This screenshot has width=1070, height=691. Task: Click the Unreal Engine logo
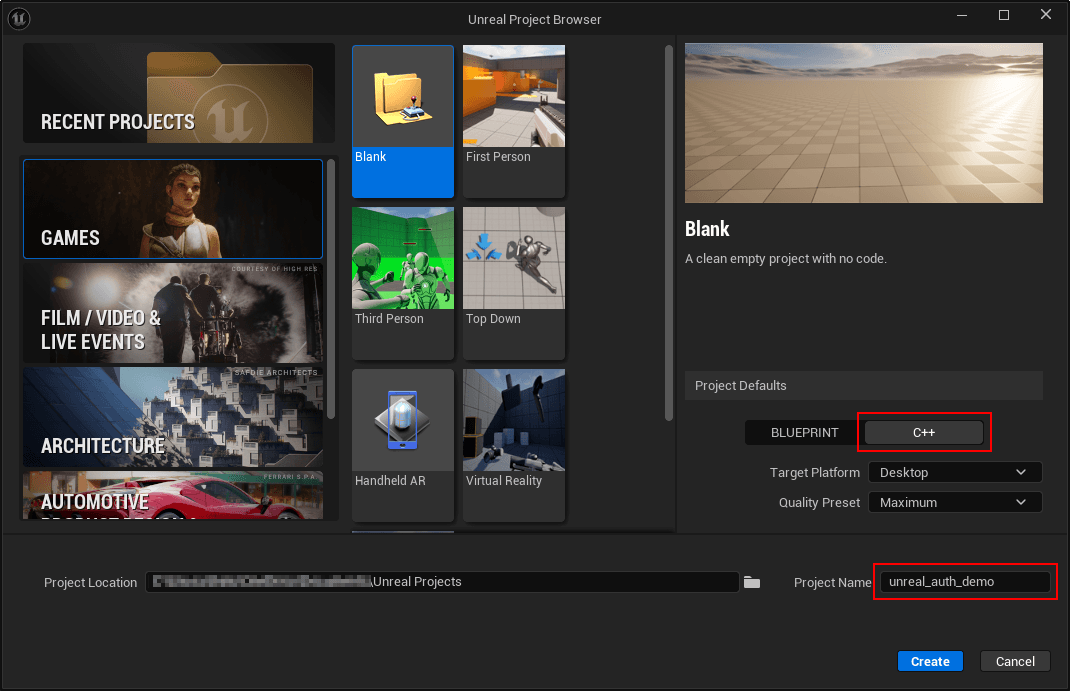19,18
